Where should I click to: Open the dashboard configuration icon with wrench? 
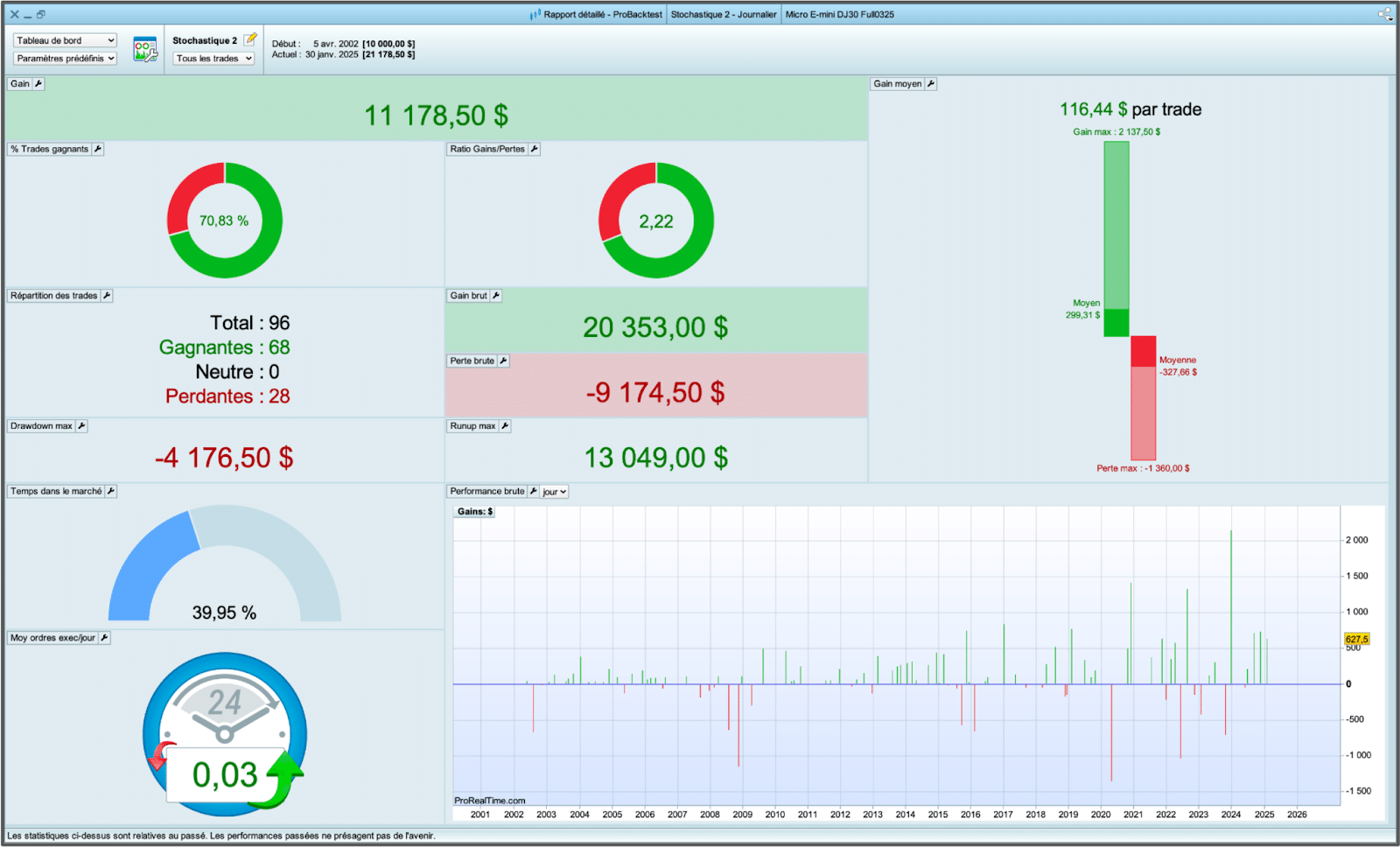[x=144, y=50]
